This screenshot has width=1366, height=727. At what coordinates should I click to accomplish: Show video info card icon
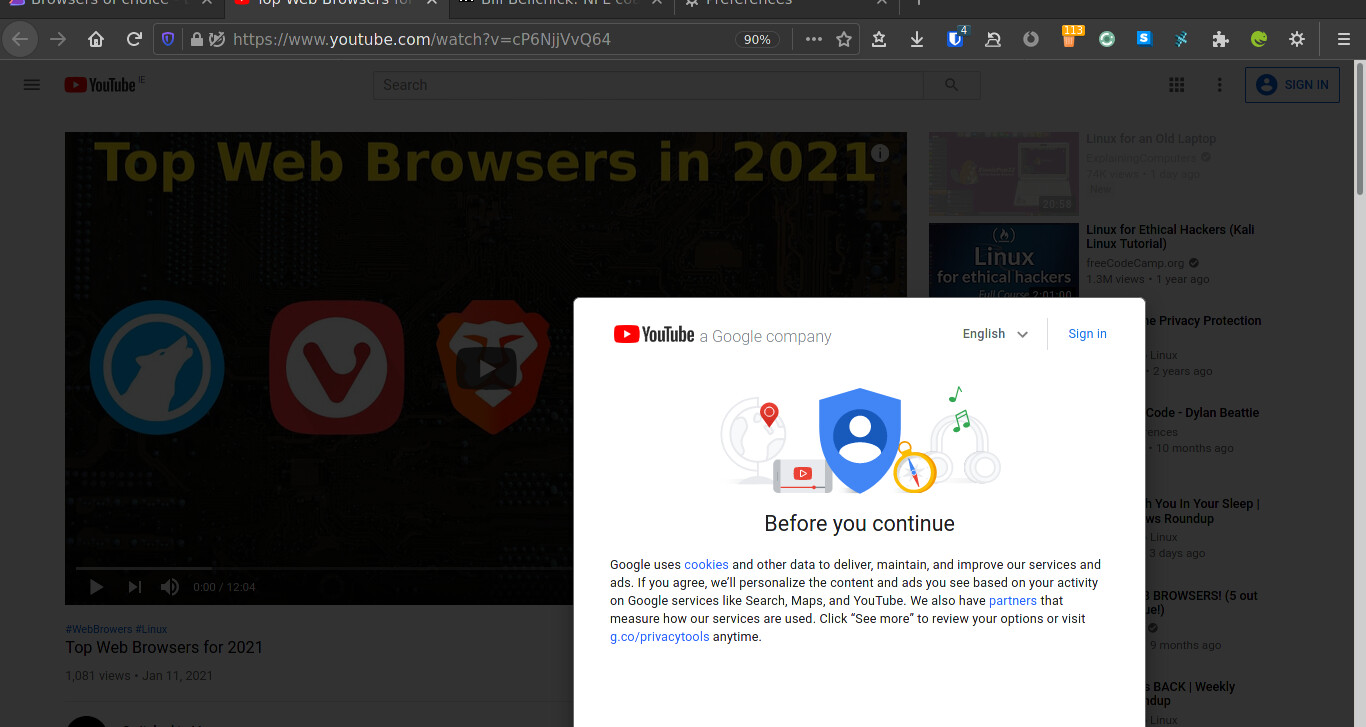[880, 153]
